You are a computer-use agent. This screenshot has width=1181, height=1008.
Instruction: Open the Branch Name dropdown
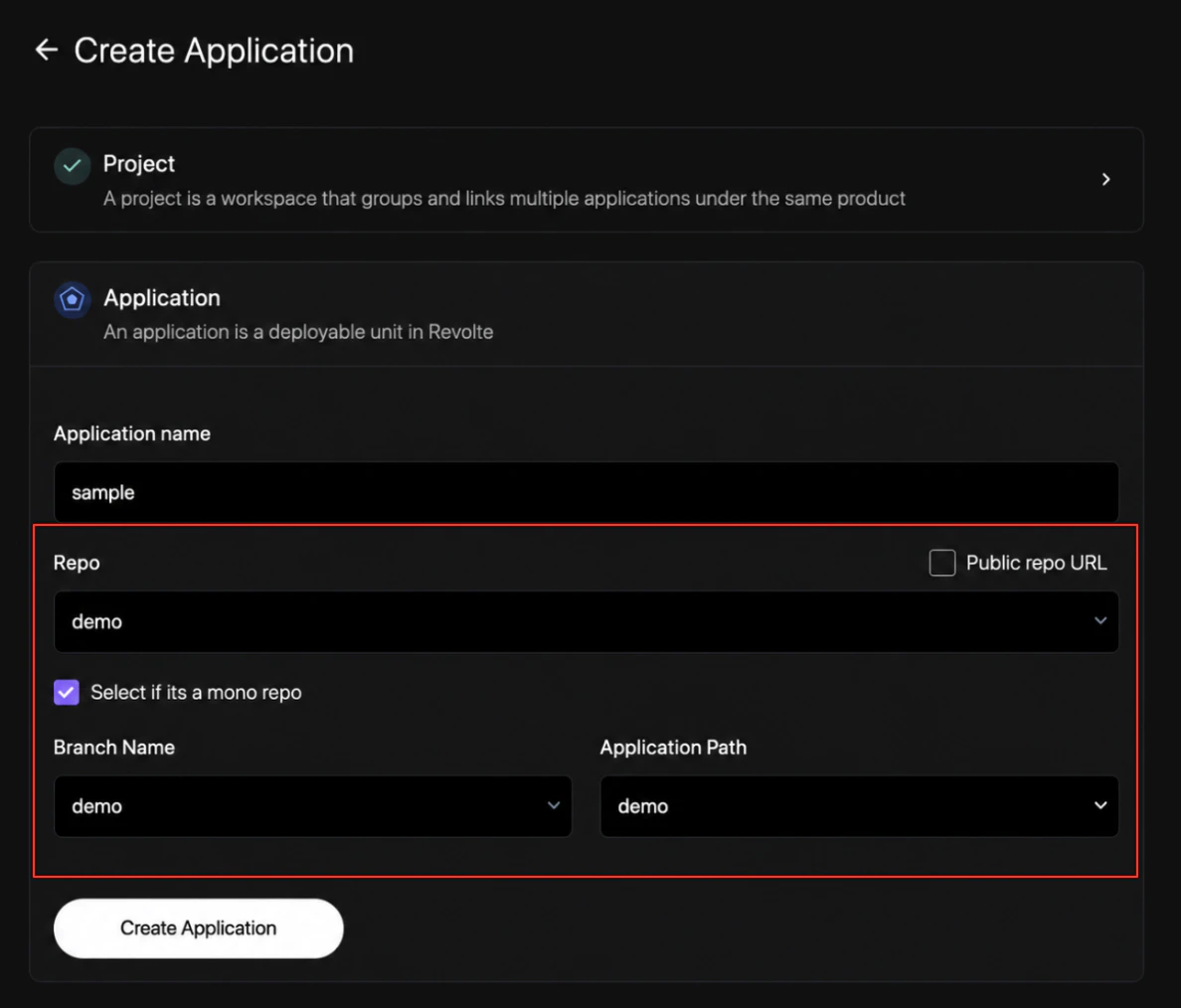pos(312,806)
